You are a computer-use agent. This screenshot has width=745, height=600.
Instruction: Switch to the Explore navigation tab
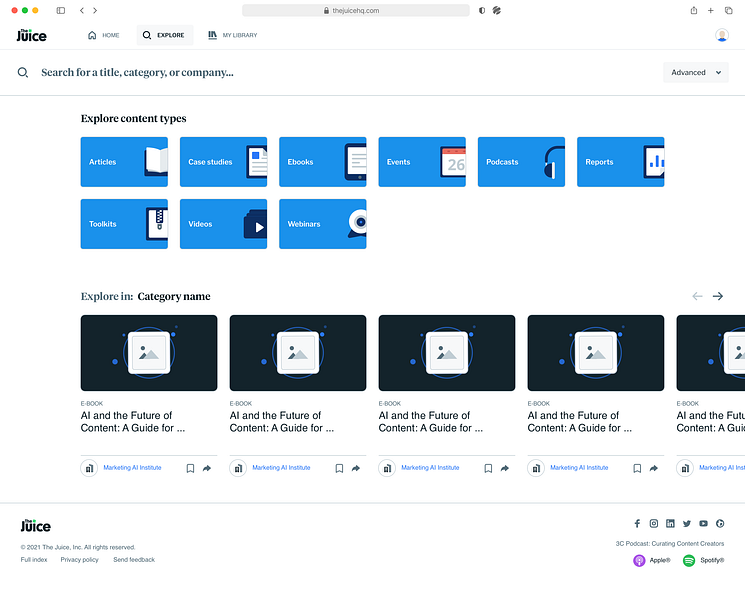(164, 35)
